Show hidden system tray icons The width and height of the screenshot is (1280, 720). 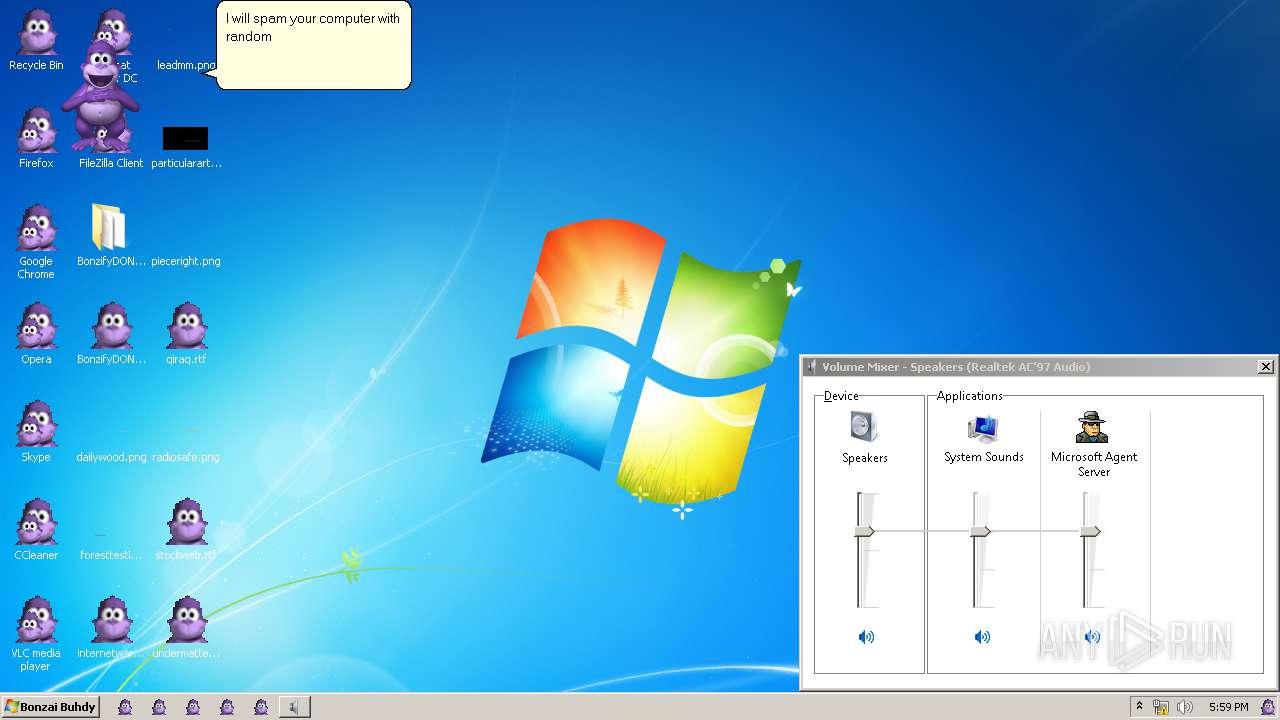pos(1139,706)
